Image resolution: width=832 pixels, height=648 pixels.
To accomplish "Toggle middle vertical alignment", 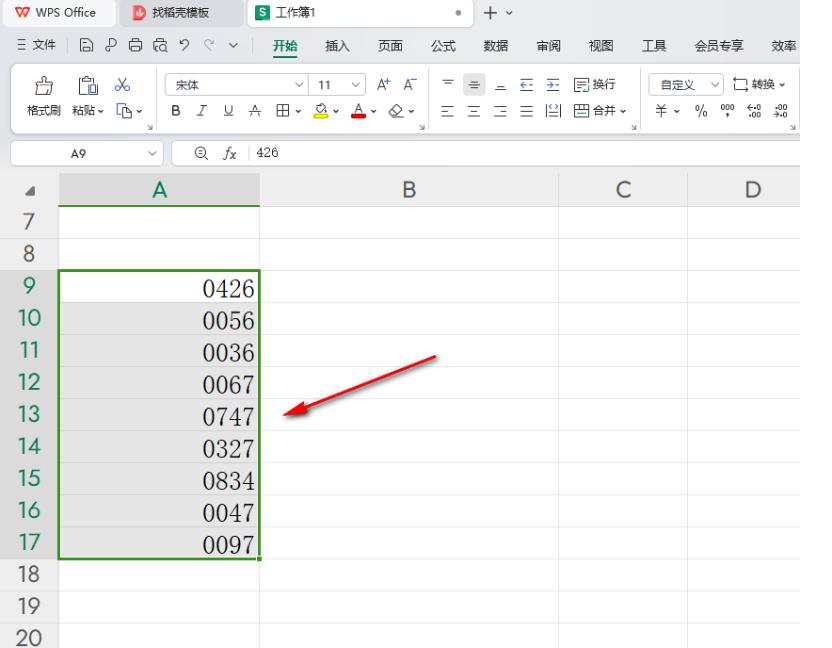I will 474,84.
